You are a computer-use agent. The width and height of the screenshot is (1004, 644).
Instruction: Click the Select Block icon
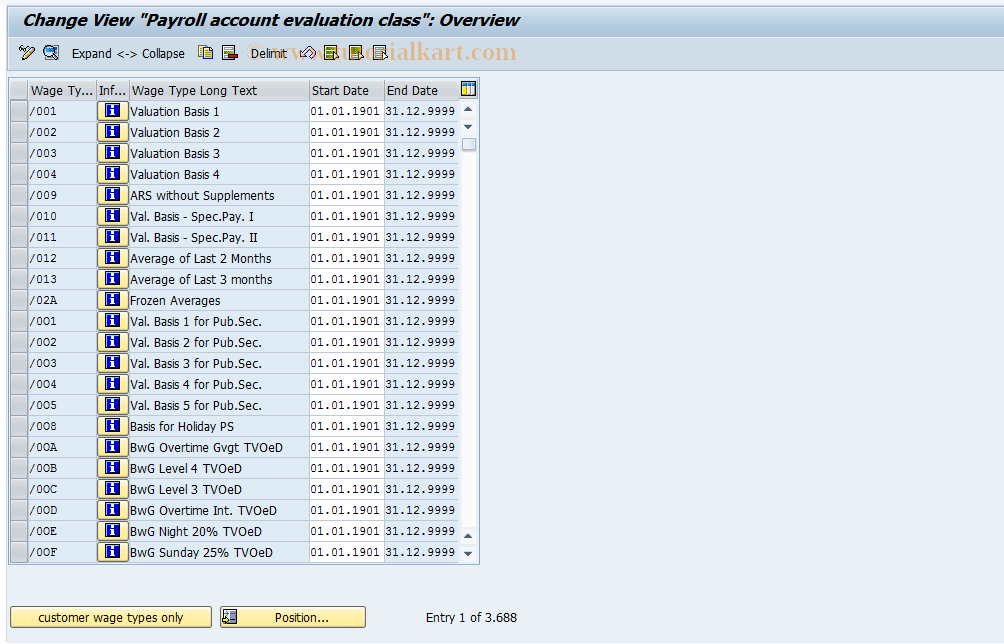(x=355, y=53)
